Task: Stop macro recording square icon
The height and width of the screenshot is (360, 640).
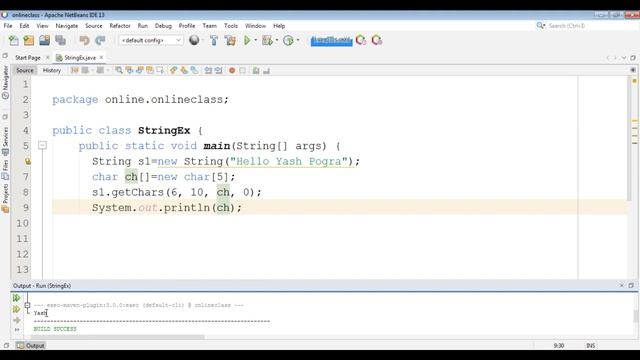Action: click(x=242, y=70)
